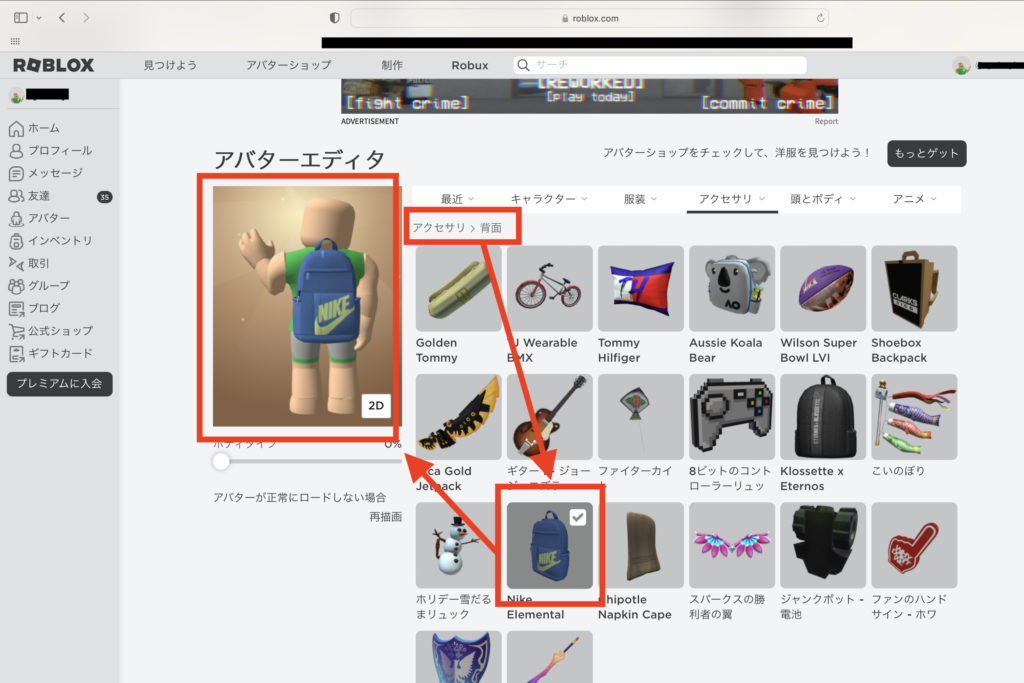Select the Chipotle Napkin Cape accessory

coord(641,545)
